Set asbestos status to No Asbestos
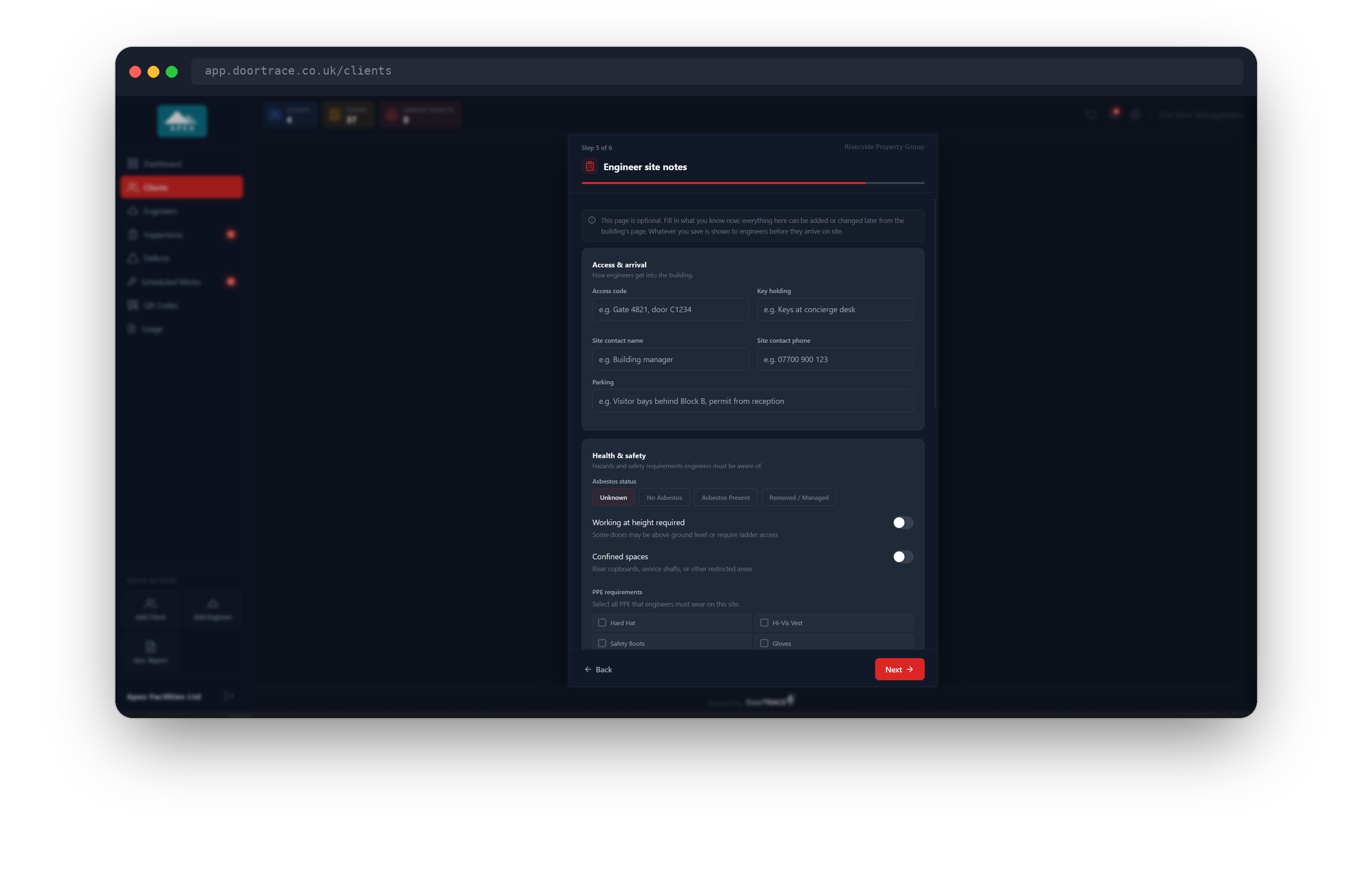 click(x=664, y=497)
